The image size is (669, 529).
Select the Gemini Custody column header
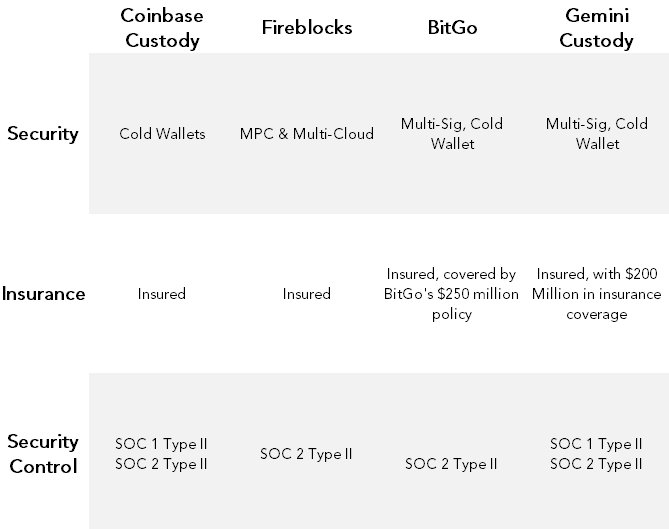coord(596,27)
